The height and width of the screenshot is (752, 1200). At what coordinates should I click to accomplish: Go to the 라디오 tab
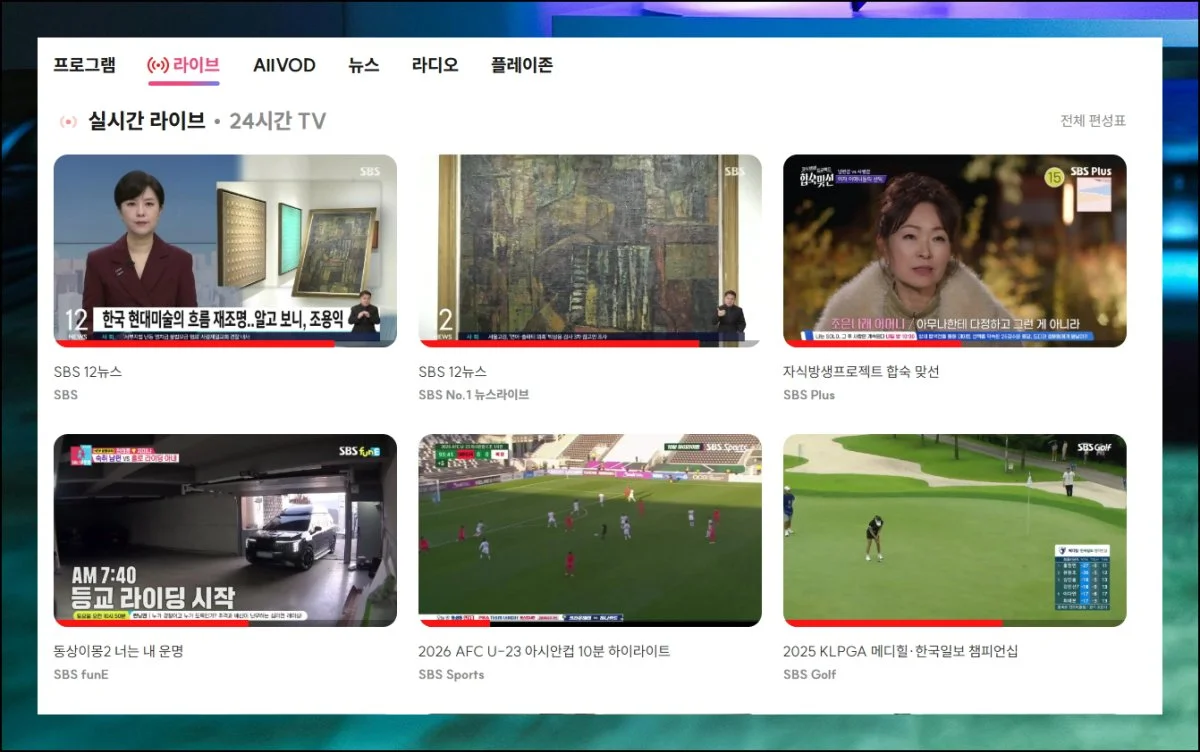tap(435, 66)
